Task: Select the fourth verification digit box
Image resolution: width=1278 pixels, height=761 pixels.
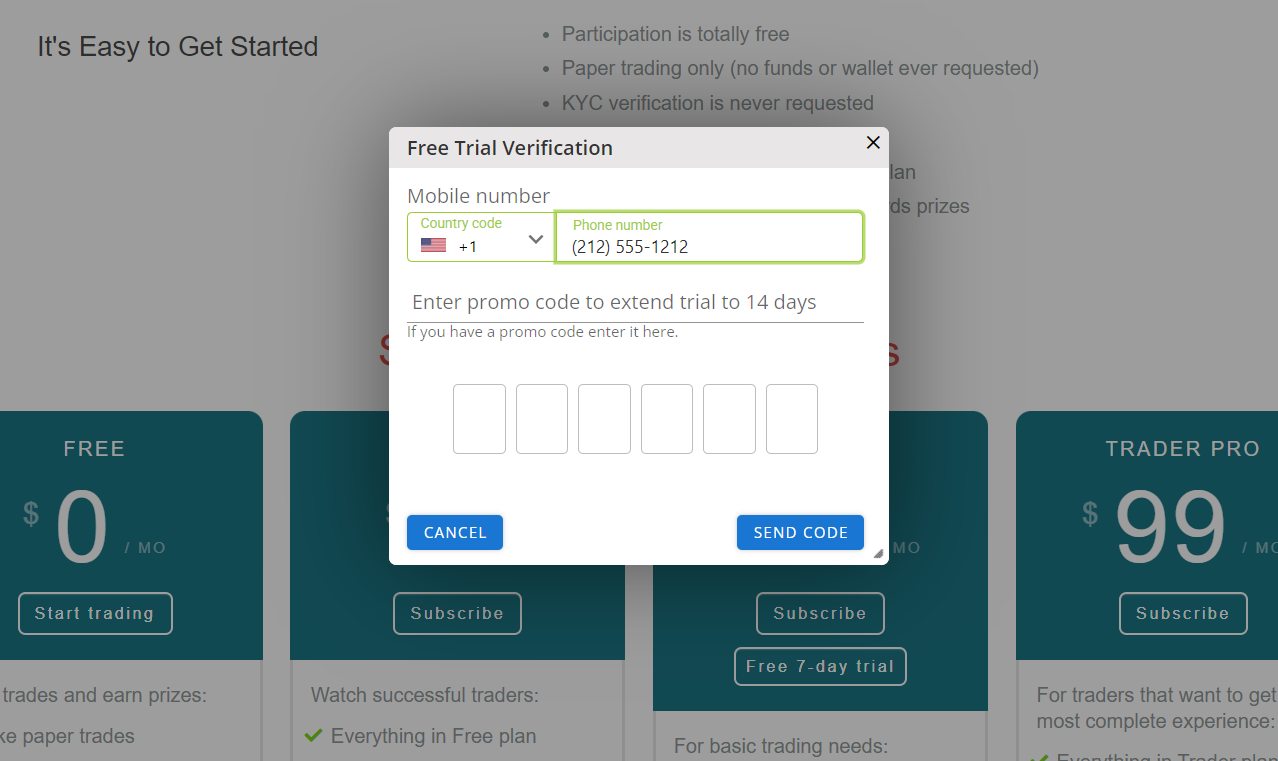Action: pyautogui.click(x=667, y=419)
